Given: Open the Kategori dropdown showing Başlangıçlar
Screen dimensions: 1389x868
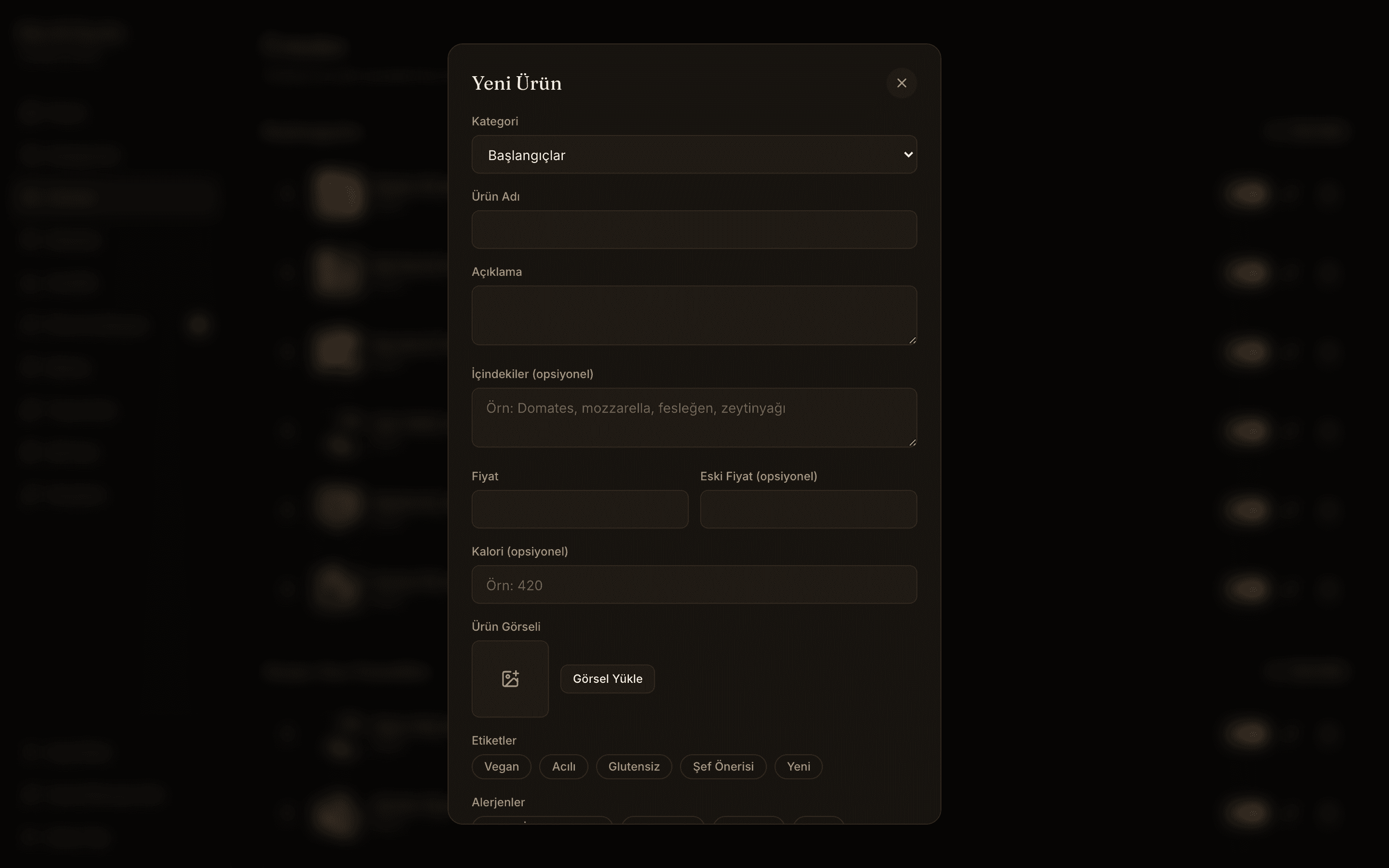Looking at the screenshot, I should pyautogui.click(x=694, y=154).
